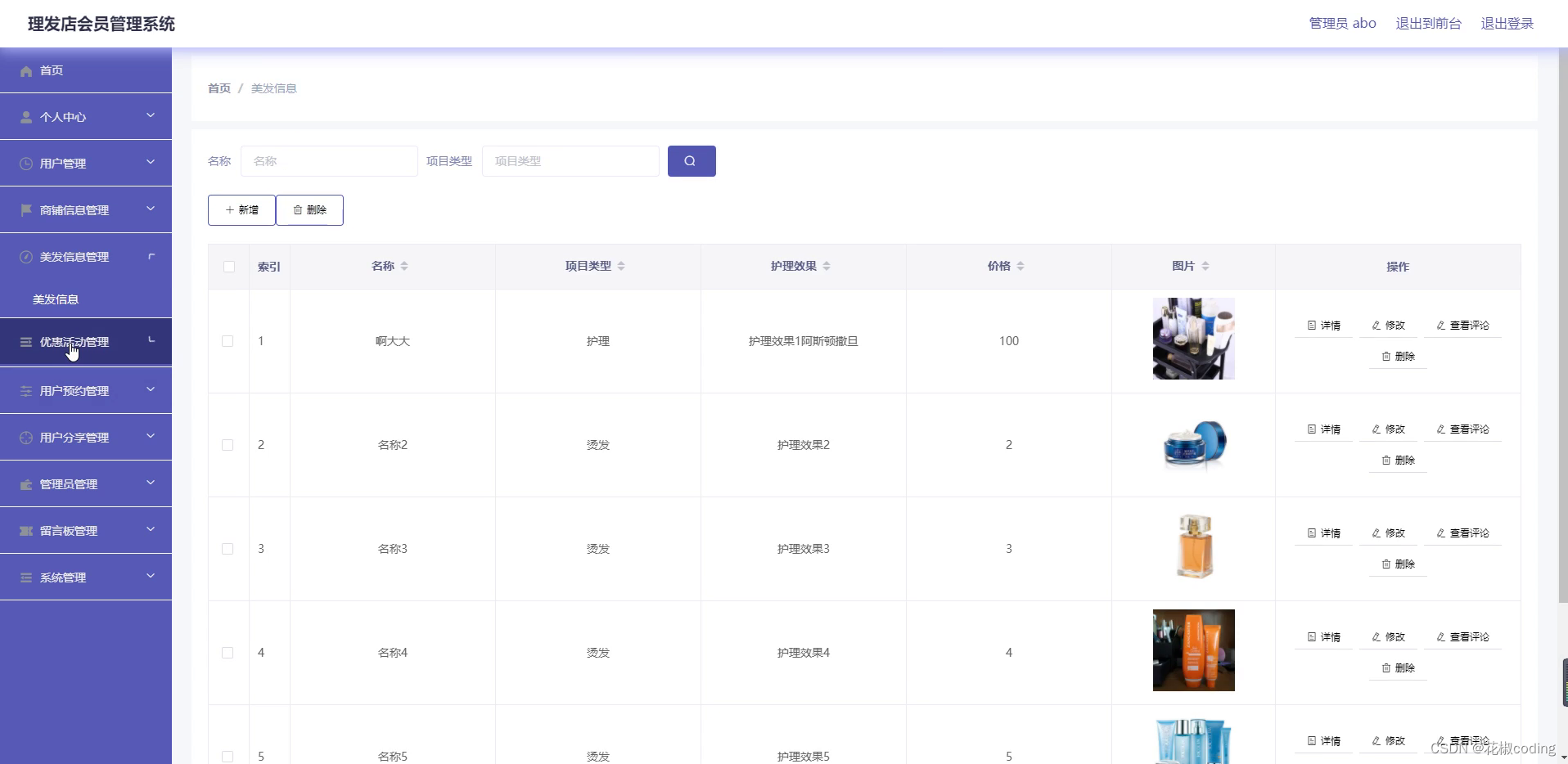Toggle the select-all checkbox in table header
The height and width of the screenshot is (764, 1568).
point(229,267)
